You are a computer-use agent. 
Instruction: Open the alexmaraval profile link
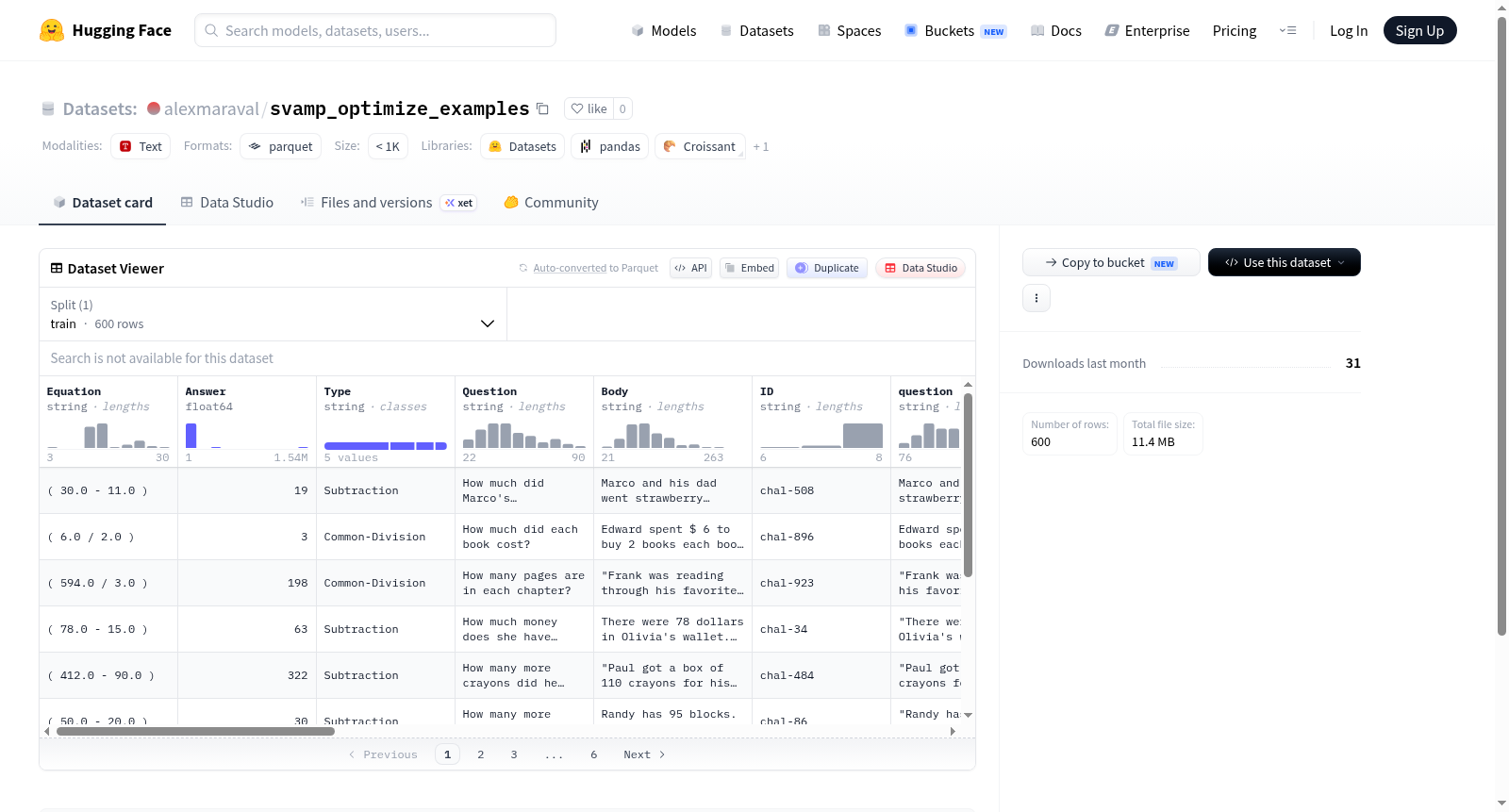211,108
